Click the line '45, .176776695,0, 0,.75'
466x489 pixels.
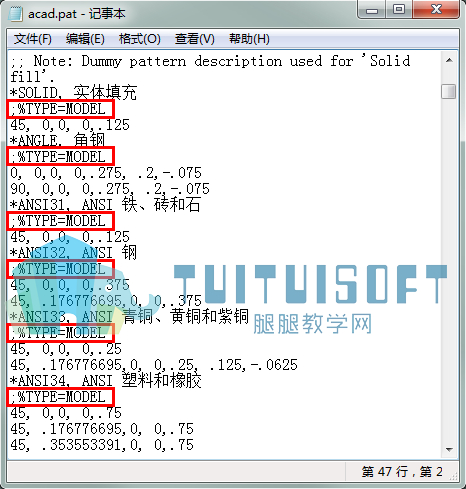(x=102, y=429)
